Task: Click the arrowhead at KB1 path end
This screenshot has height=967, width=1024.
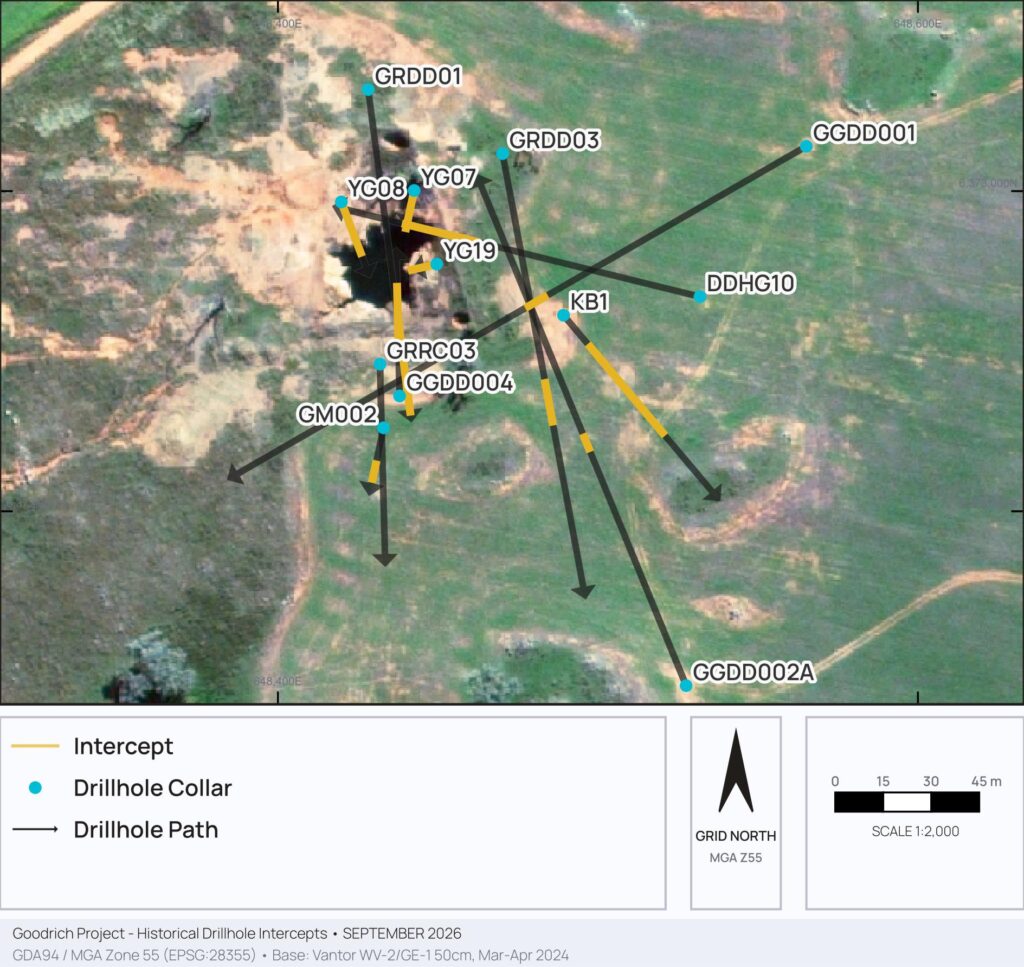Action: 714,493
